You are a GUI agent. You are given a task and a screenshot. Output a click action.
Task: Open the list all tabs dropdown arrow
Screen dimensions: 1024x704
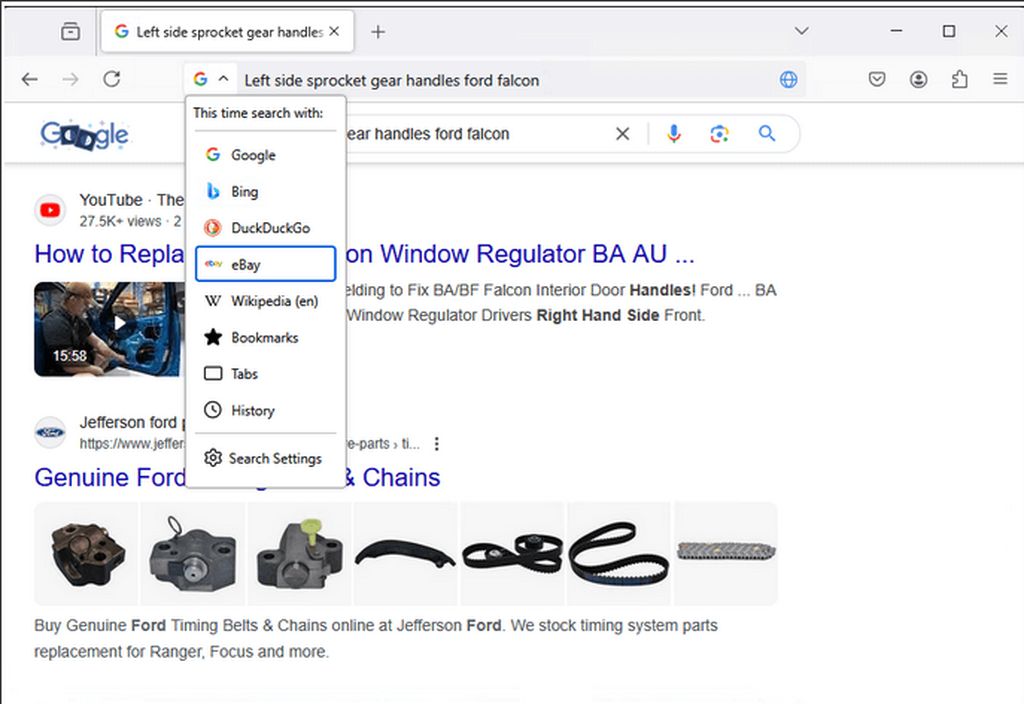click(801, 31)
